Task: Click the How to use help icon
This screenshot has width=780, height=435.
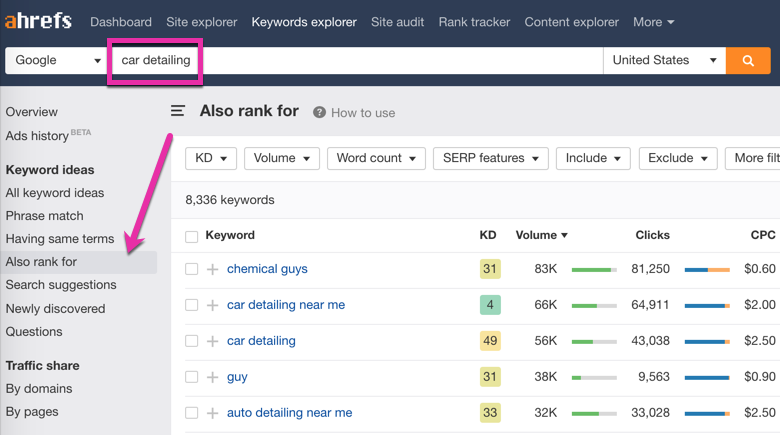Action: pyautogui.click(x=320, y=113)
